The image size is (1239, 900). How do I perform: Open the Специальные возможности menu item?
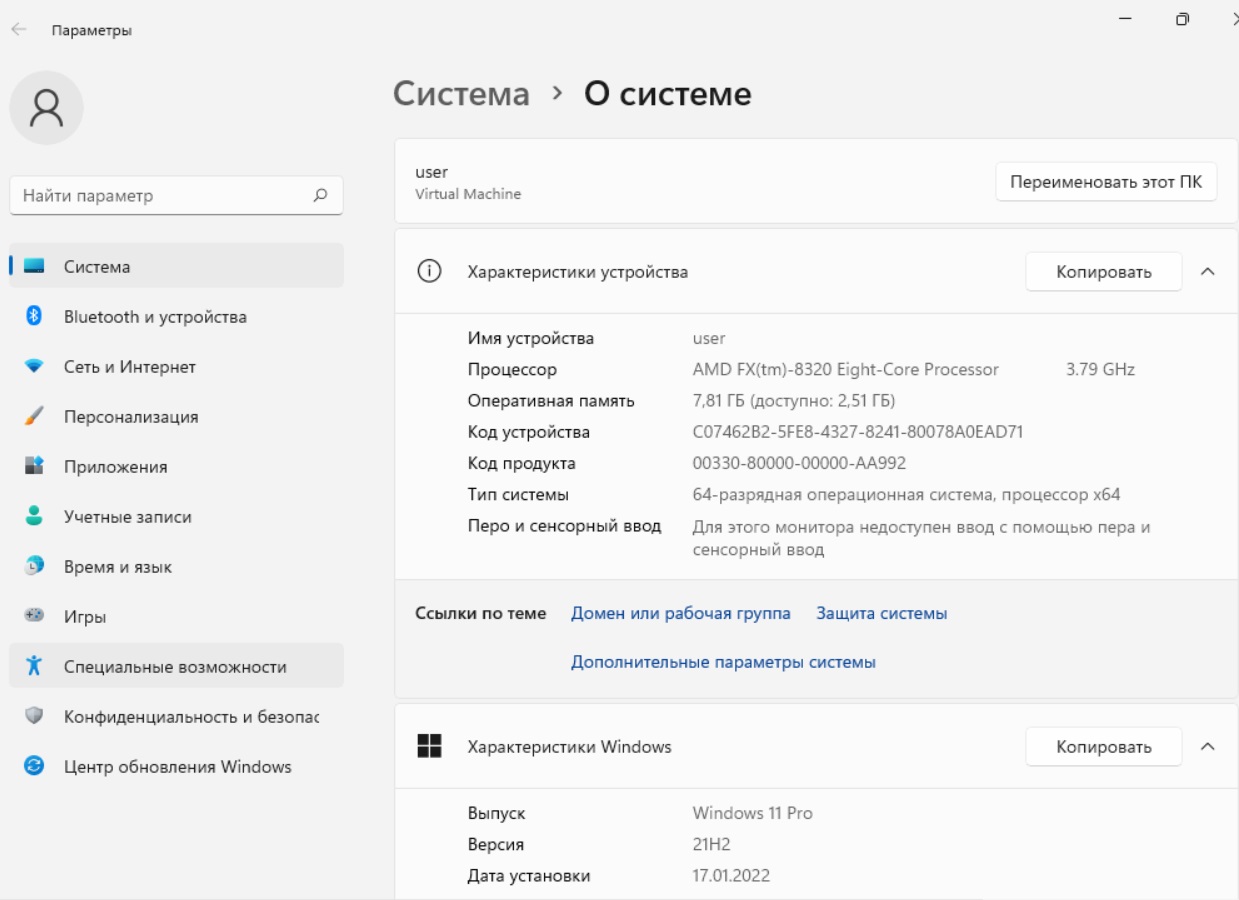pyautogui.click(x=176, y=667)
